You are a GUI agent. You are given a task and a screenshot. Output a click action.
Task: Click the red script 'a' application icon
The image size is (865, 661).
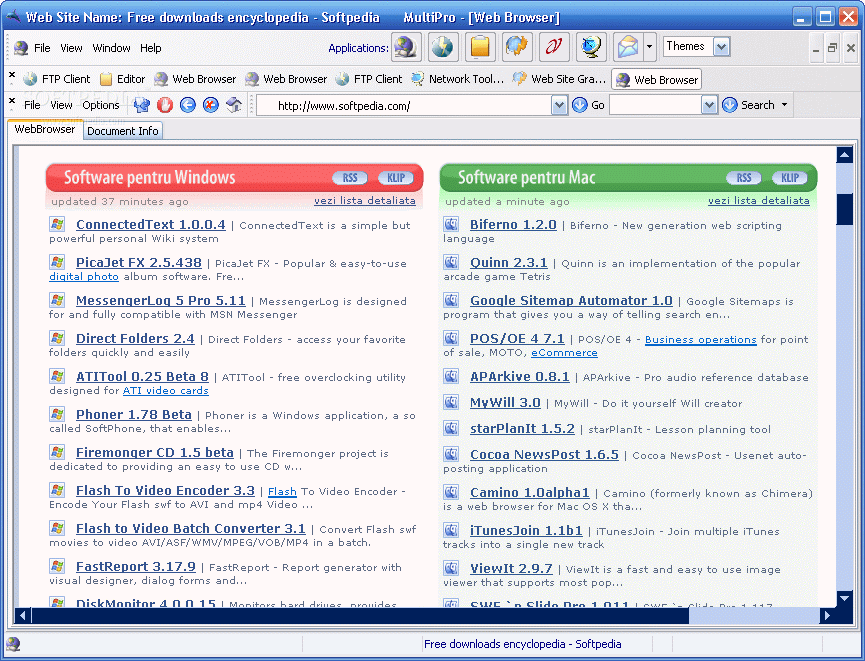[x=554, y=47]
